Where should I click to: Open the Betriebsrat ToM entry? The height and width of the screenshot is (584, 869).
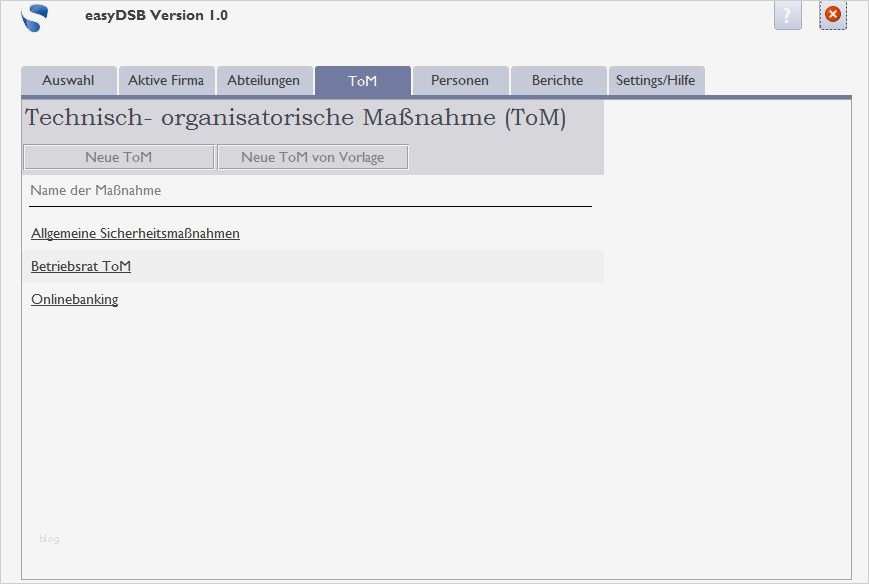(81, 266)
